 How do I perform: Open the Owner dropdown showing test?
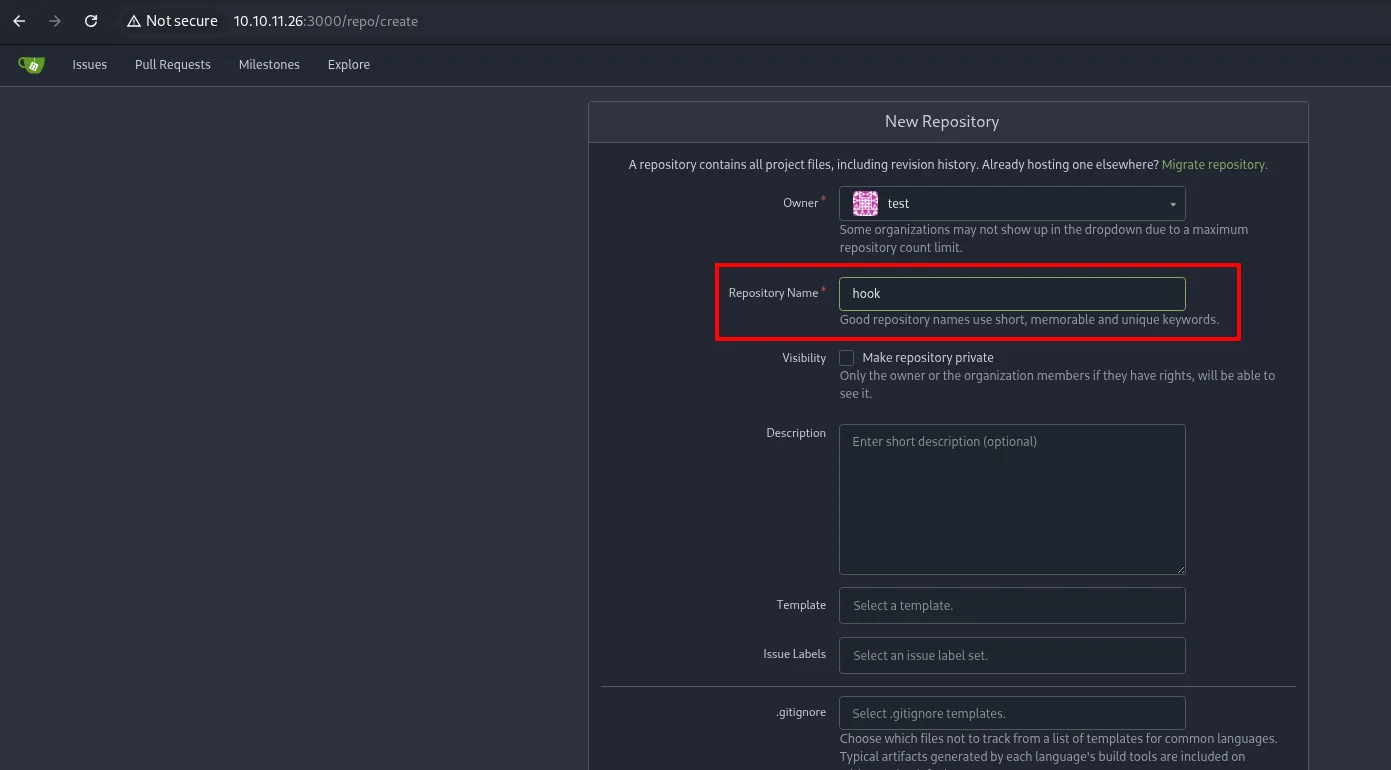tap(1012, 204)
